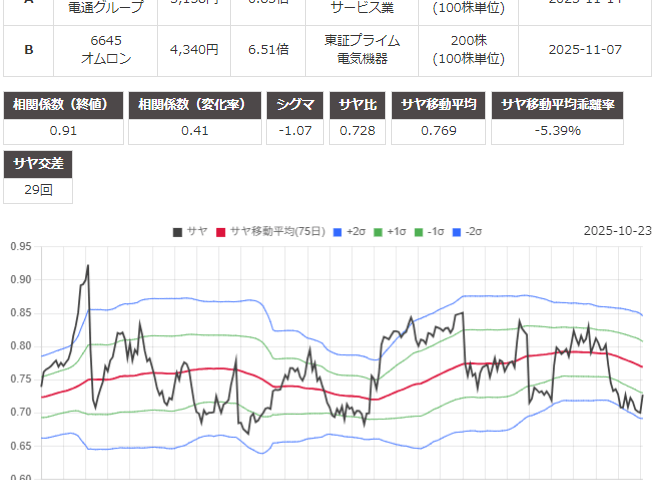Click the 2025-10-23 chart date label
This screenshot has height=480, width=657.
click(x=617, y=231)
